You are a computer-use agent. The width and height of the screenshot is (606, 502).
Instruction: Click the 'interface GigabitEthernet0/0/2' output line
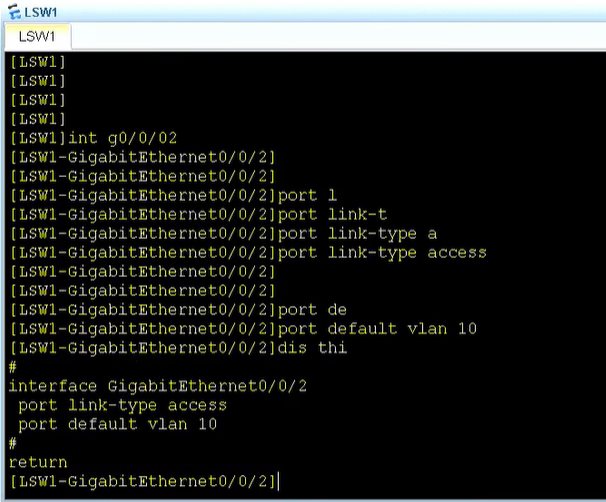[x=158, y=386]
